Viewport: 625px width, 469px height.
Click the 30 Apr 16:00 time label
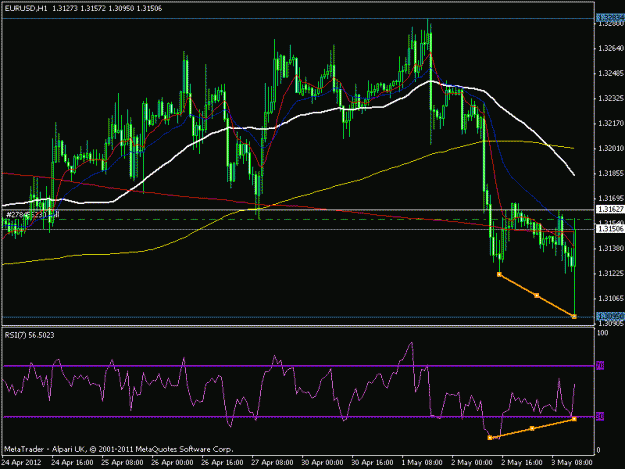coord(372,463)
